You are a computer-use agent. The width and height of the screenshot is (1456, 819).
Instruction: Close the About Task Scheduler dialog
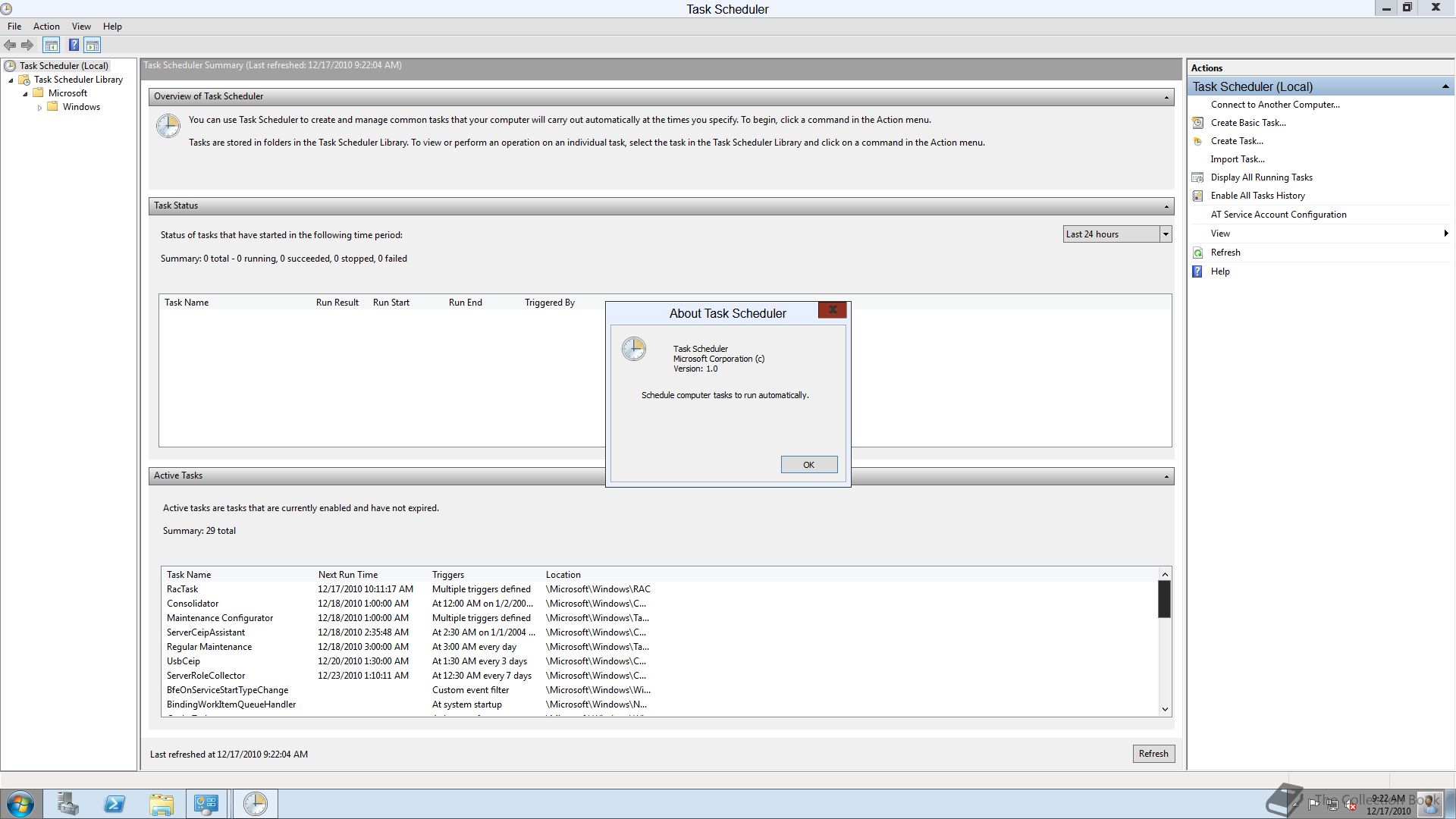click(832, 309)
